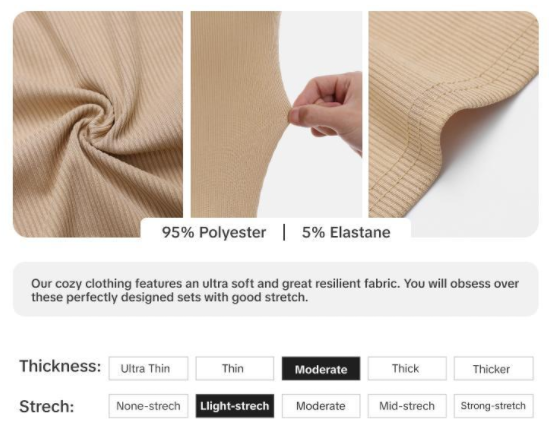Select the Moderate stretch option
The width and height of the screenshot is (549, 429).
tap(321, 406)
